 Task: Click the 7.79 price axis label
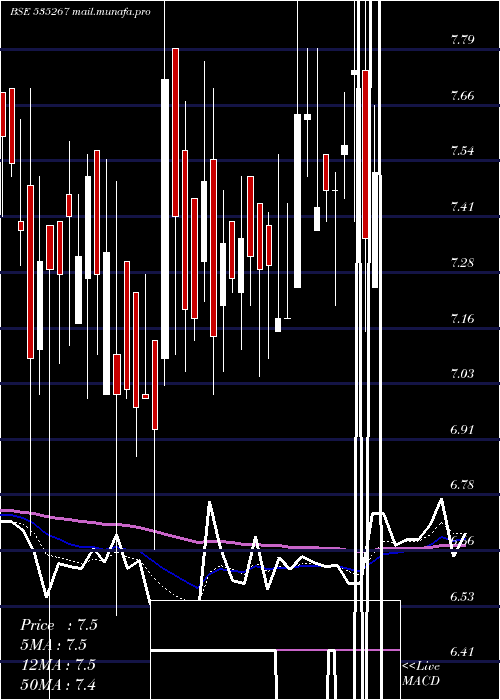point(462,40)
